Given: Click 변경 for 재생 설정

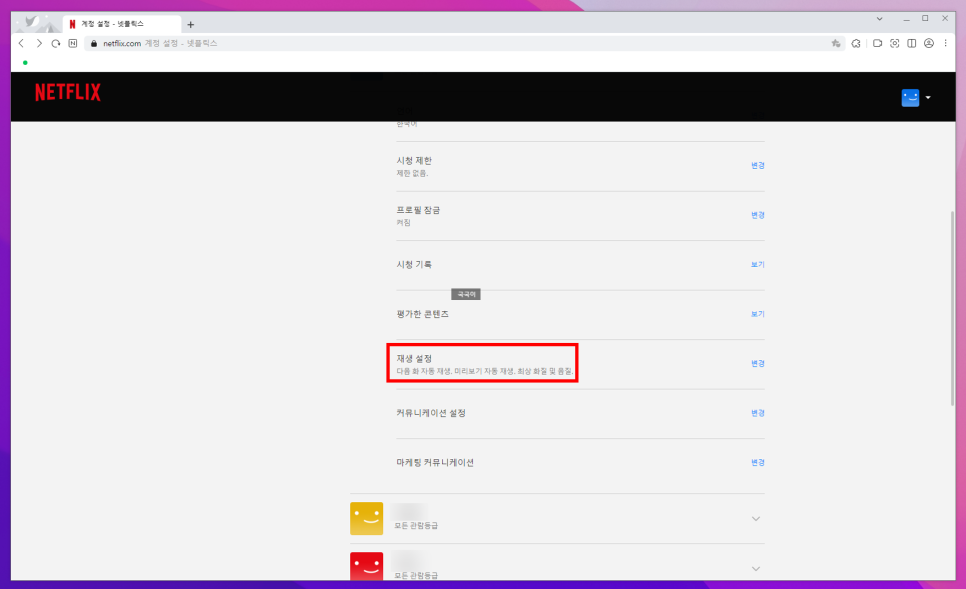Looking at the screenshot, I should pos(758,364).
